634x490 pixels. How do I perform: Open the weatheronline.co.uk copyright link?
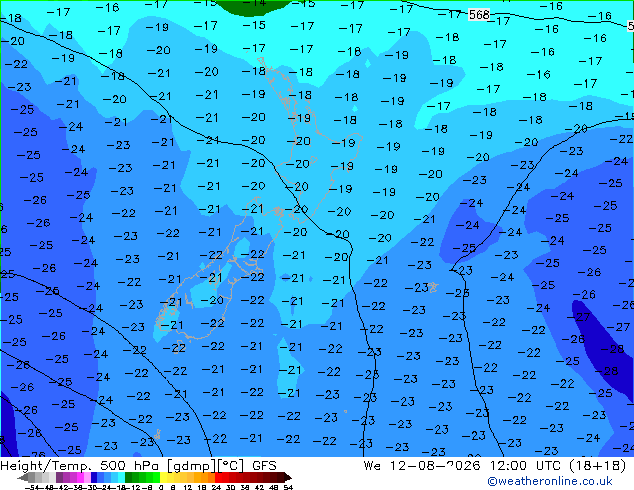tap(550, 481)
